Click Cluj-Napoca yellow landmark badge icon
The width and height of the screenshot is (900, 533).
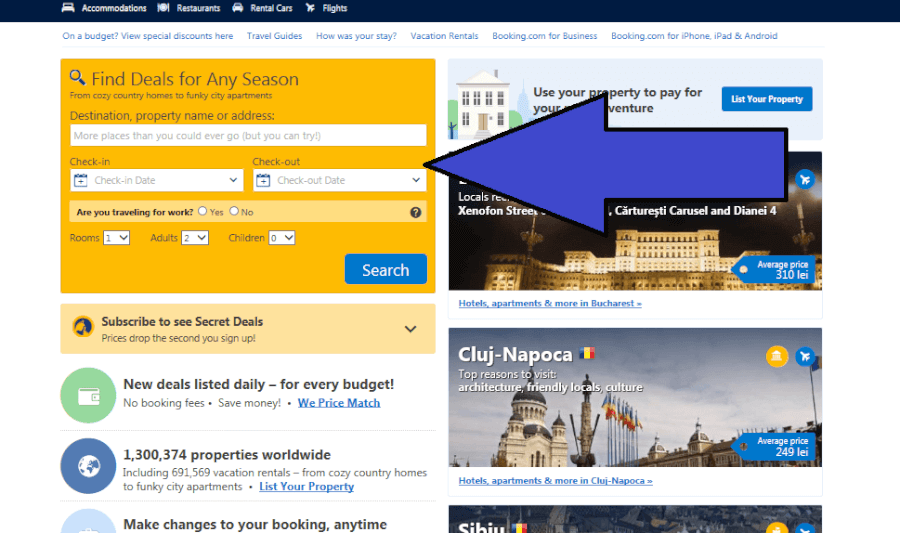click(x=777, y=356)
